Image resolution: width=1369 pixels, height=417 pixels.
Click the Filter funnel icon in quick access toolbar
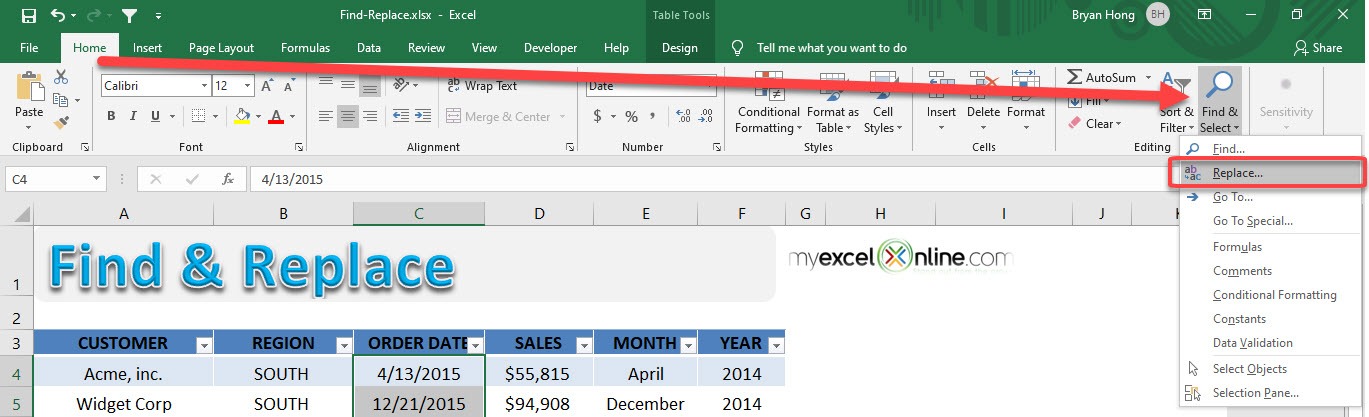[x=129, y=15]
